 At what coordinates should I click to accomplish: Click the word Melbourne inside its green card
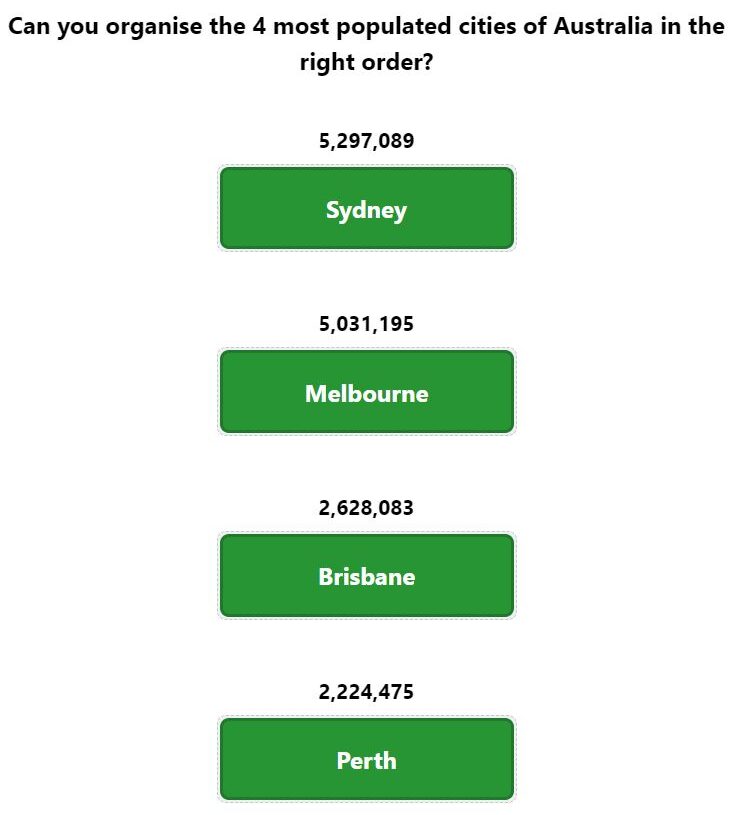tap(367, 393)
